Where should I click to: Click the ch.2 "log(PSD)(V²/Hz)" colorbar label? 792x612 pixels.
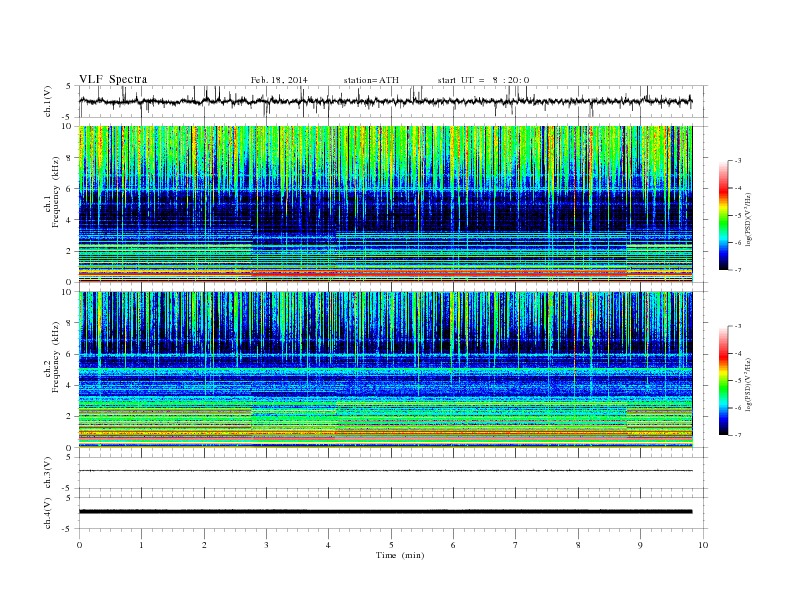[x=749, y=384]
